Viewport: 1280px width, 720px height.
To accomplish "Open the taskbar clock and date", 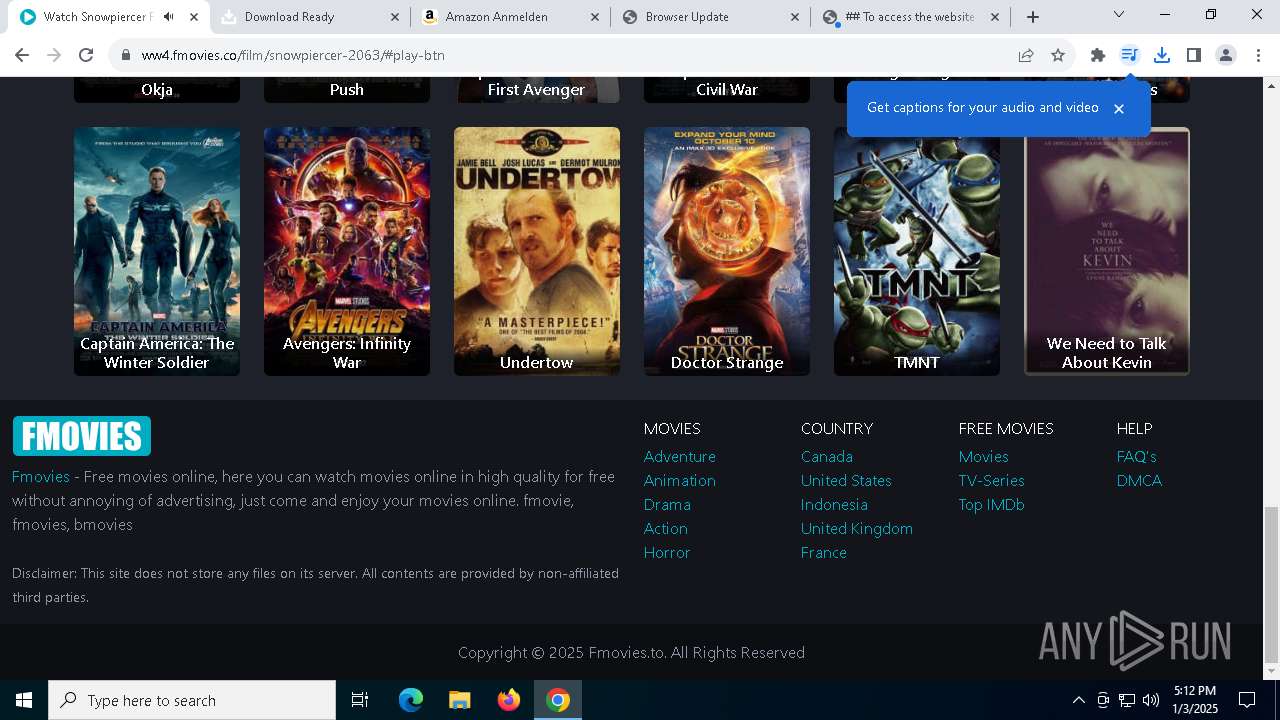I will [1196, 700].
